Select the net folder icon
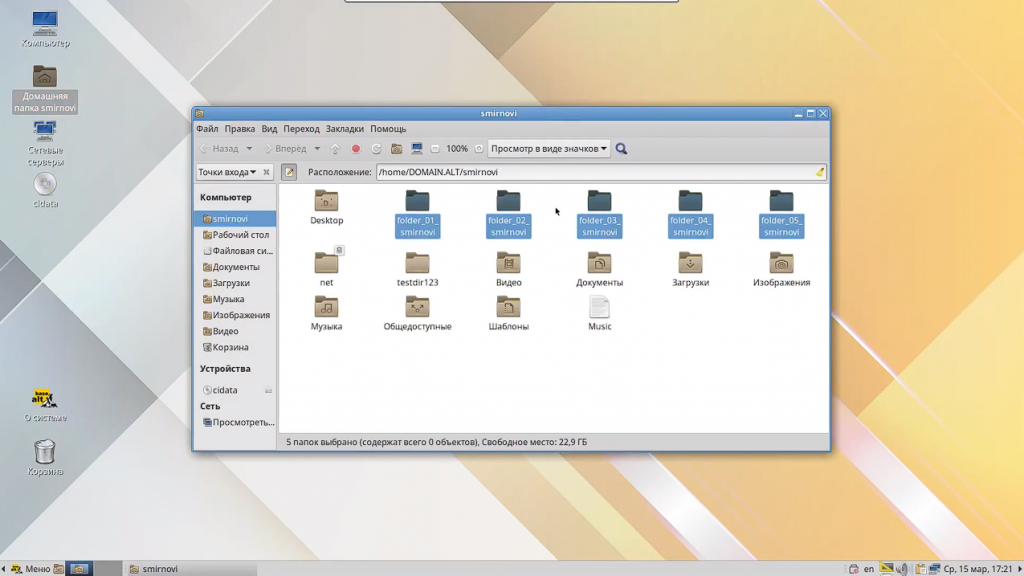This screenshot has width=1024, height=576. [327, 263]
